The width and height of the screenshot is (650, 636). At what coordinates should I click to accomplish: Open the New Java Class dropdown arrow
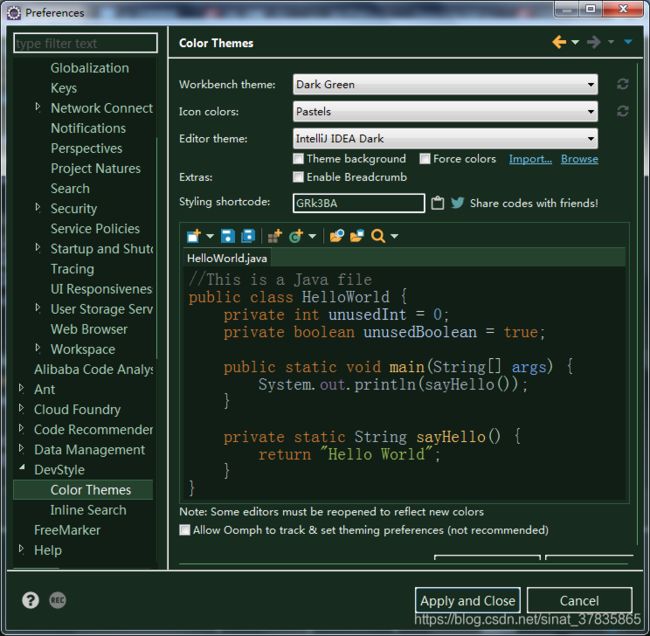pos(312,236)
